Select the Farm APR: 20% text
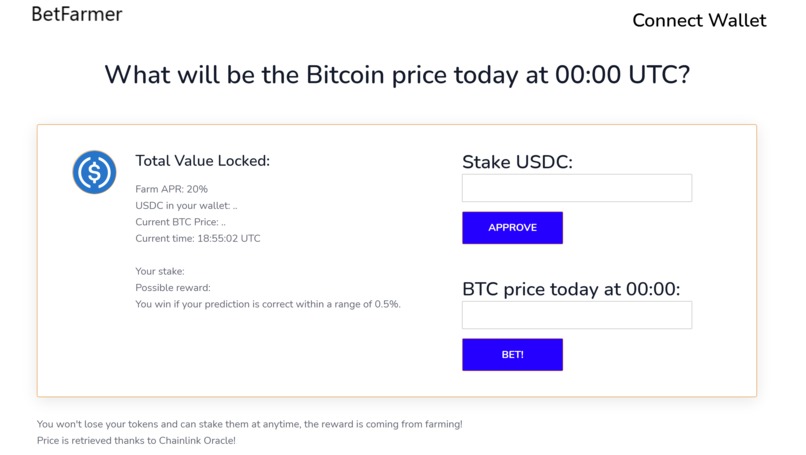Screen dimensions: 806x455 click(172, 189)
